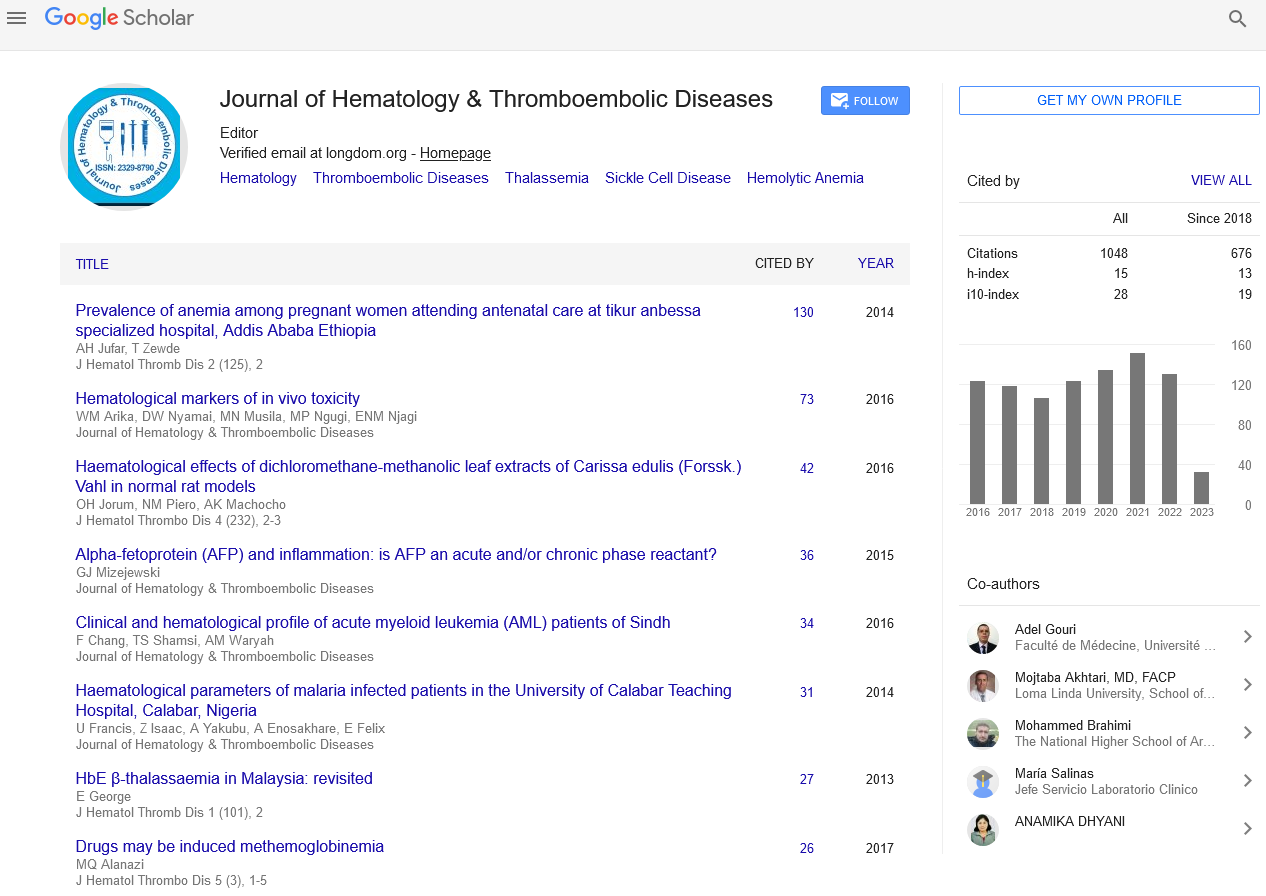Expand Adel Gouri co-author chevron
This screenshot has width=1266, height=896.
(x=1247, y=637)
